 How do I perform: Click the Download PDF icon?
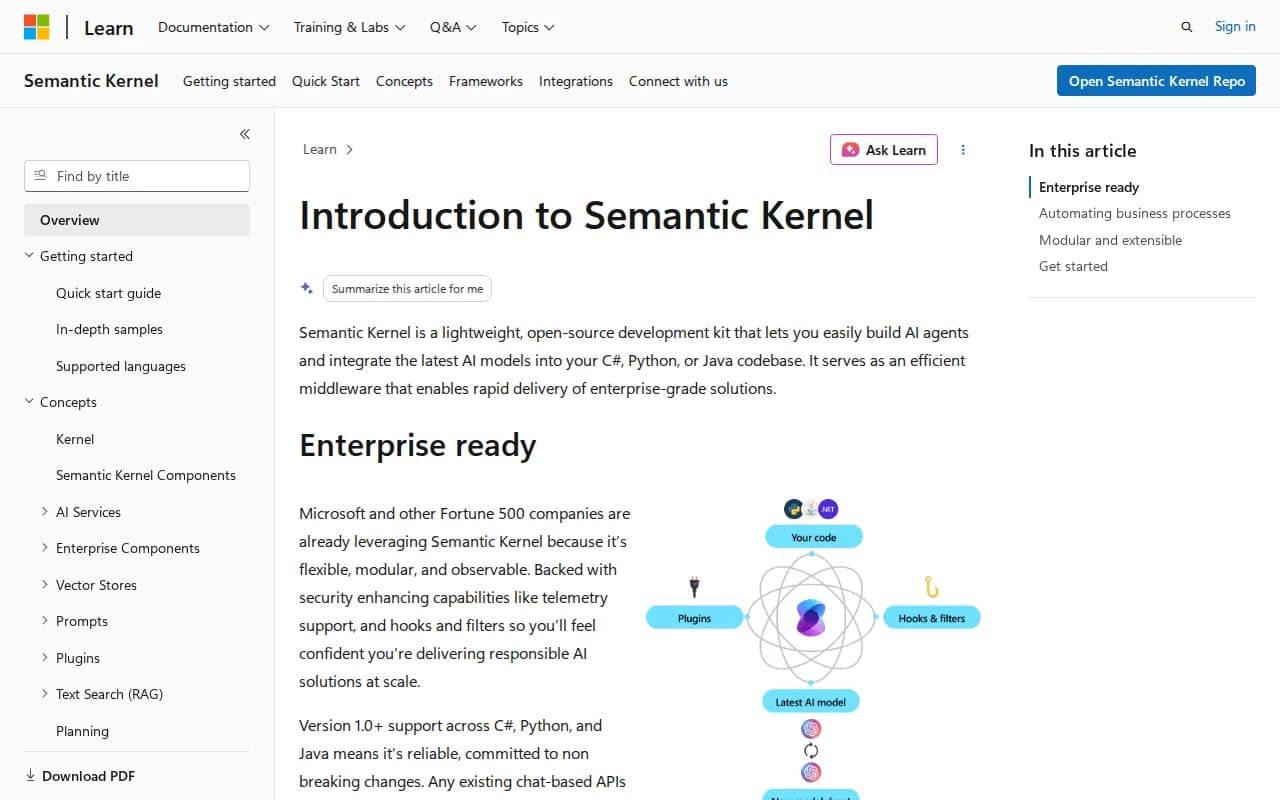[30, 776]
